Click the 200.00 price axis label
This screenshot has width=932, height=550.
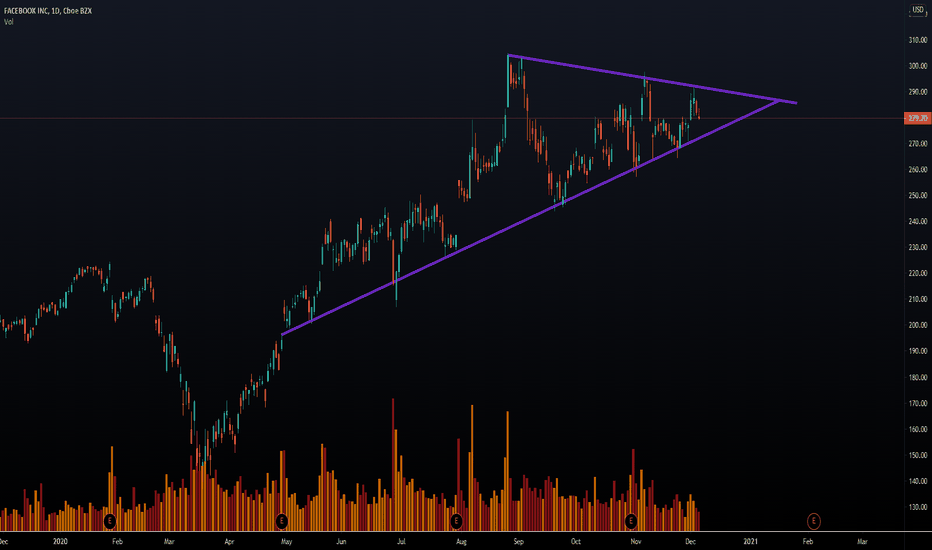click(918, 325)
